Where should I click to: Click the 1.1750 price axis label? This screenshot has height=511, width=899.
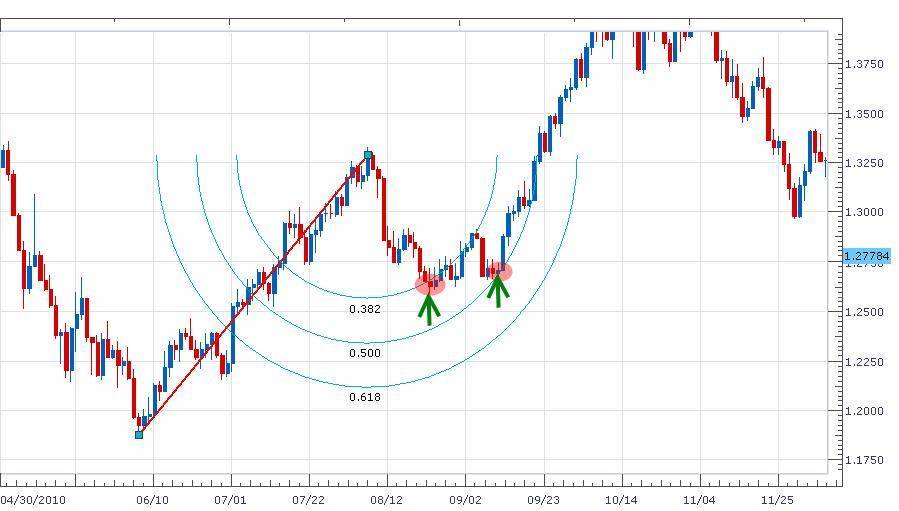[864, 461]
